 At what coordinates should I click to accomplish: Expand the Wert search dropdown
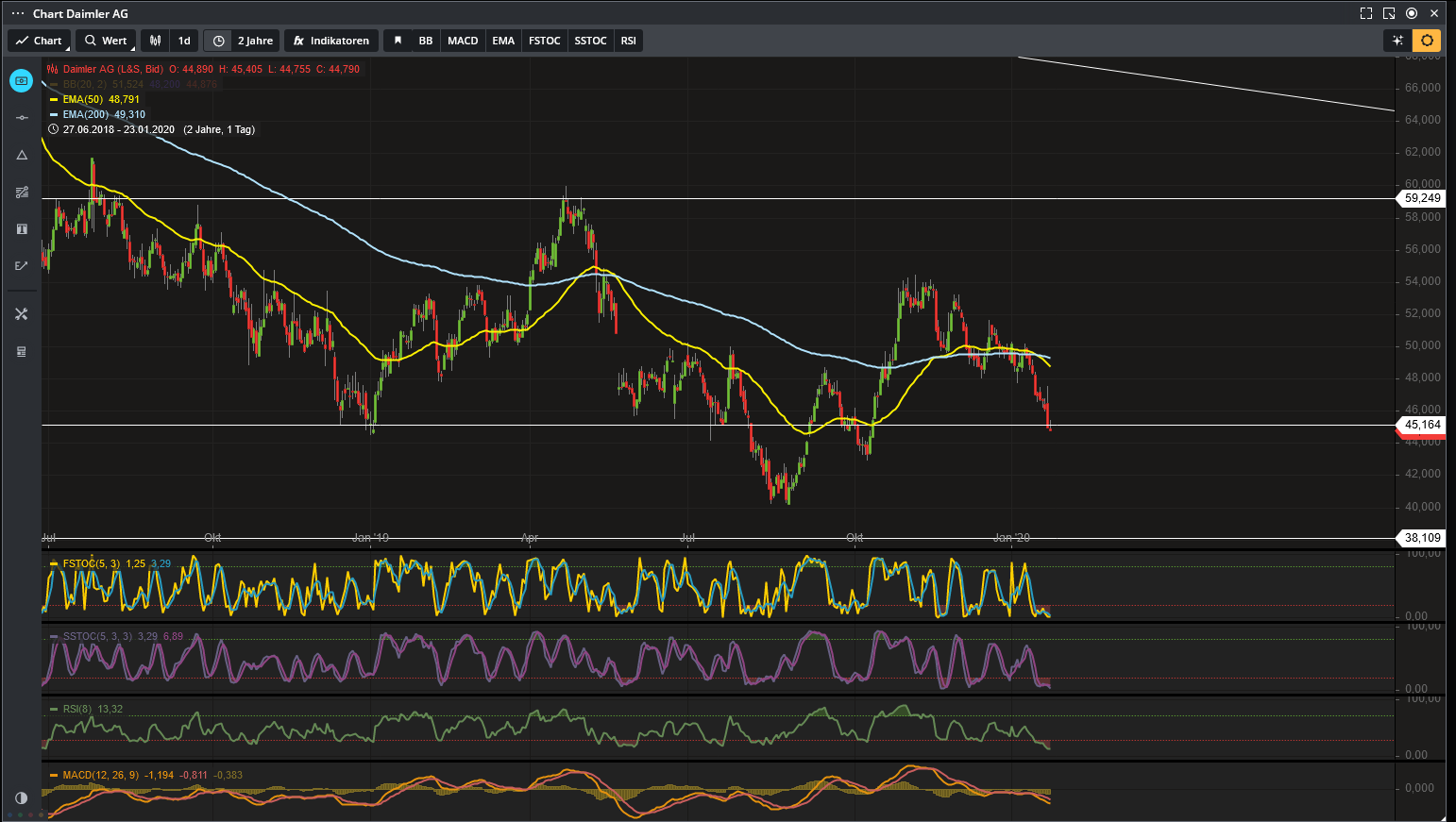106,41
